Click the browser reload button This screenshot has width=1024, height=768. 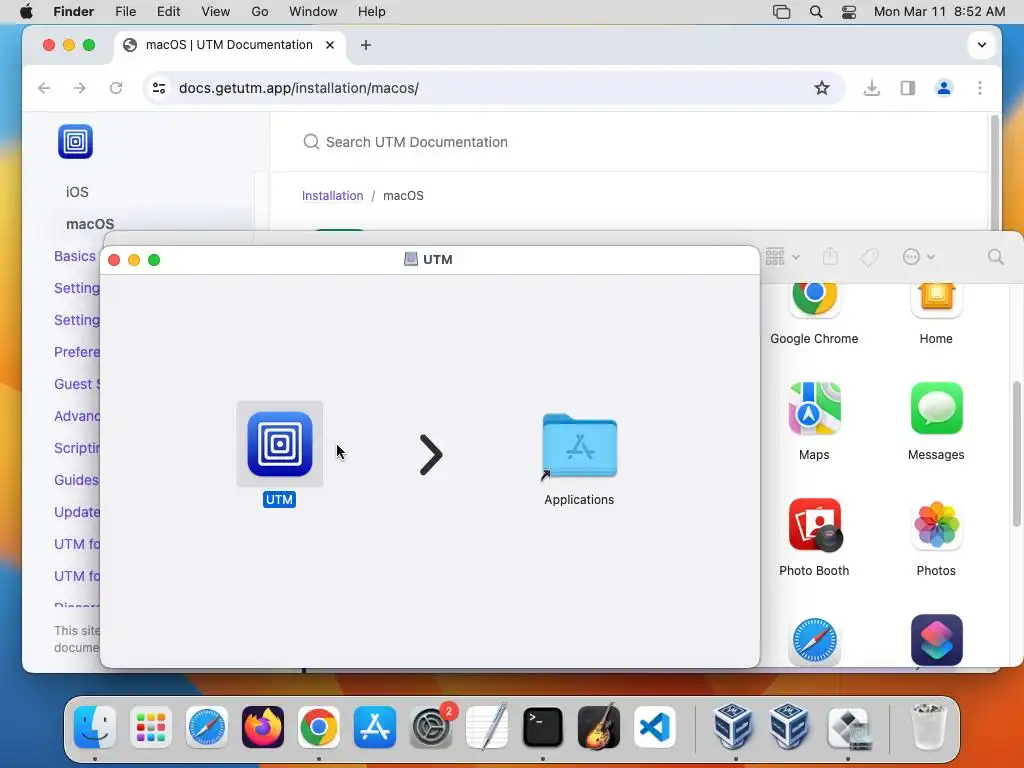click(x=116, y=88)
